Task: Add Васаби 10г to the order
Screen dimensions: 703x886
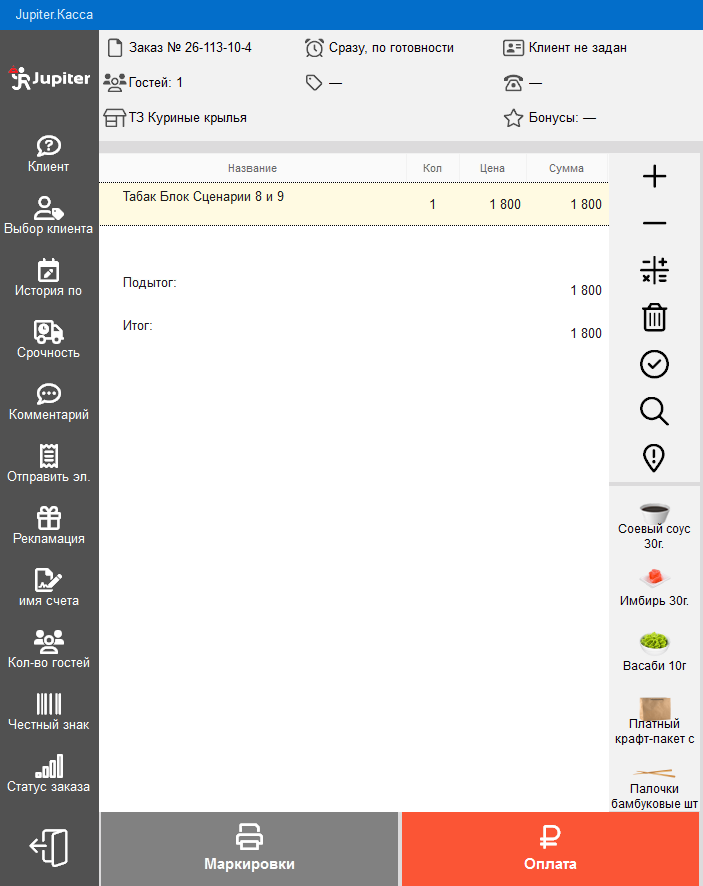Action: (x=654, y=651)
